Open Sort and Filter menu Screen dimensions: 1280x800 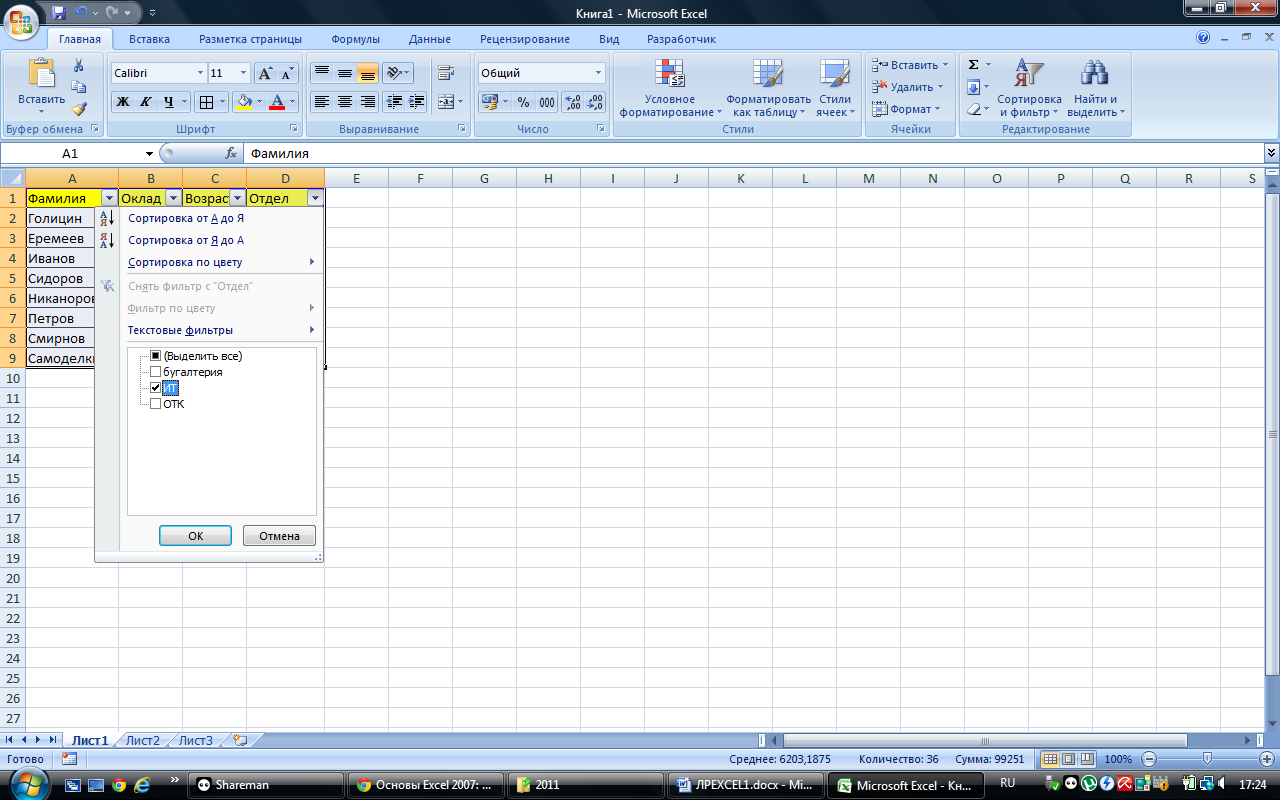tap(1029, 87)
